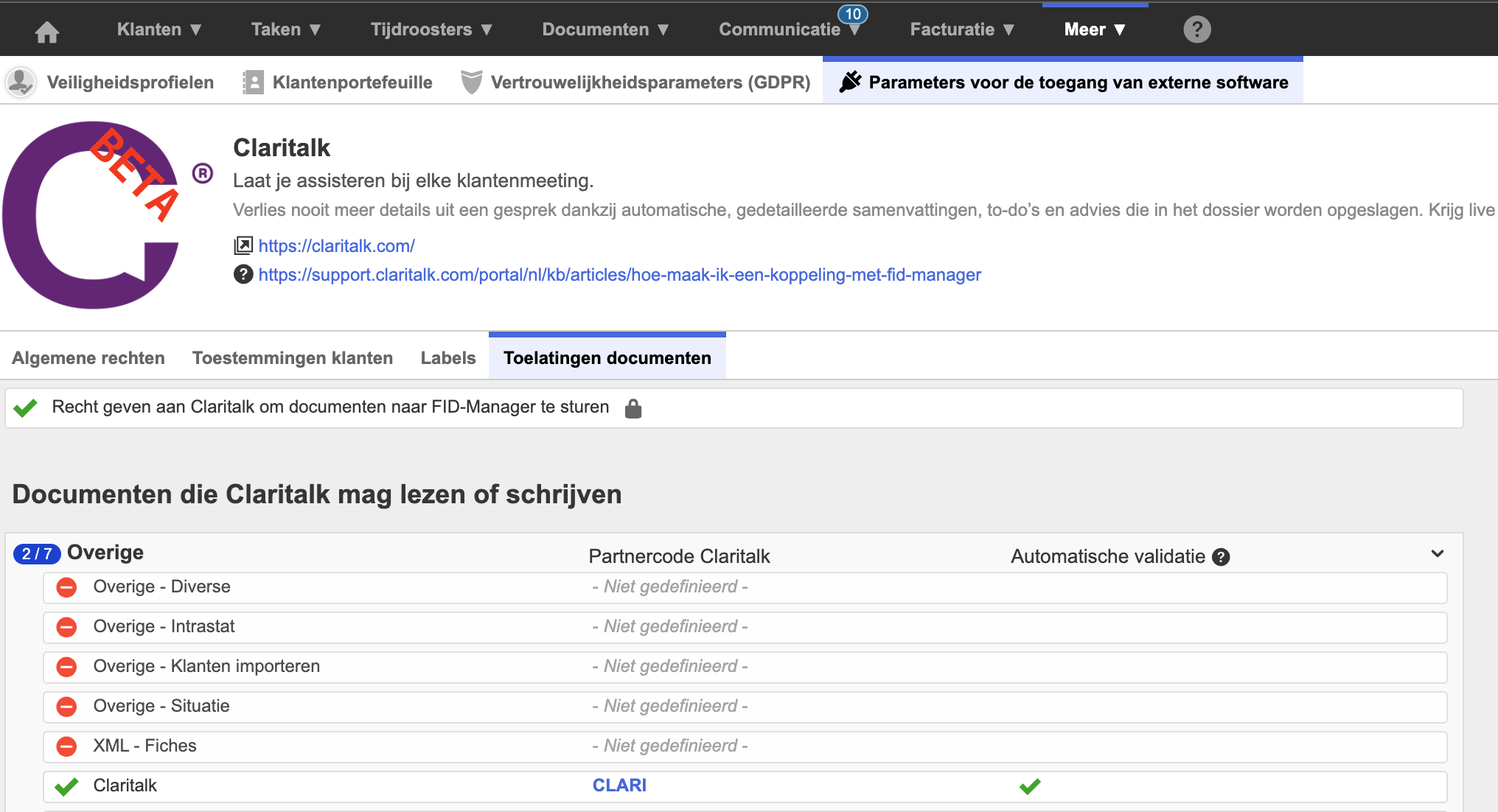Click the lock icon next to the FID-Manager permission
This screenshot has width=1498, height=812.
click(633, 408)
